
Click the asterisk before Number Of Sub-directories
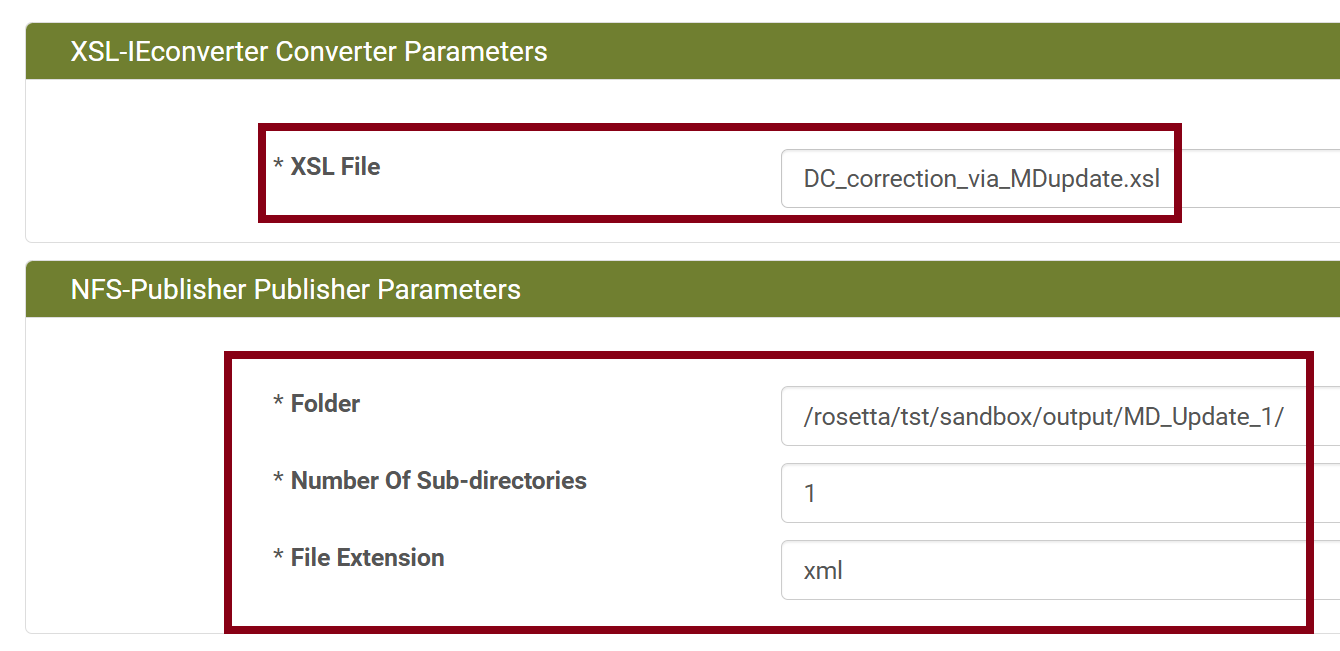[x=278, y=481]
